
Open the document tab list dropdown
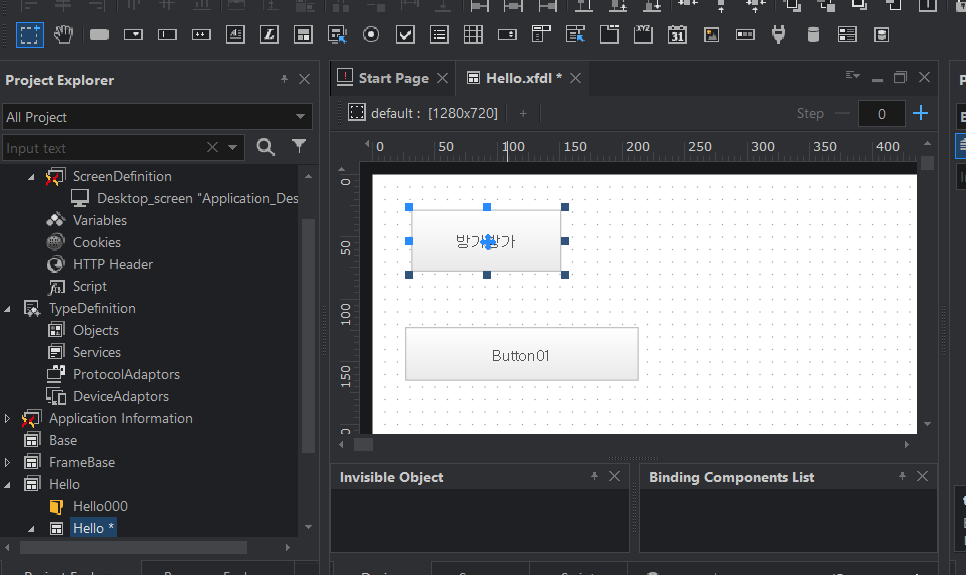coord(853,75)
